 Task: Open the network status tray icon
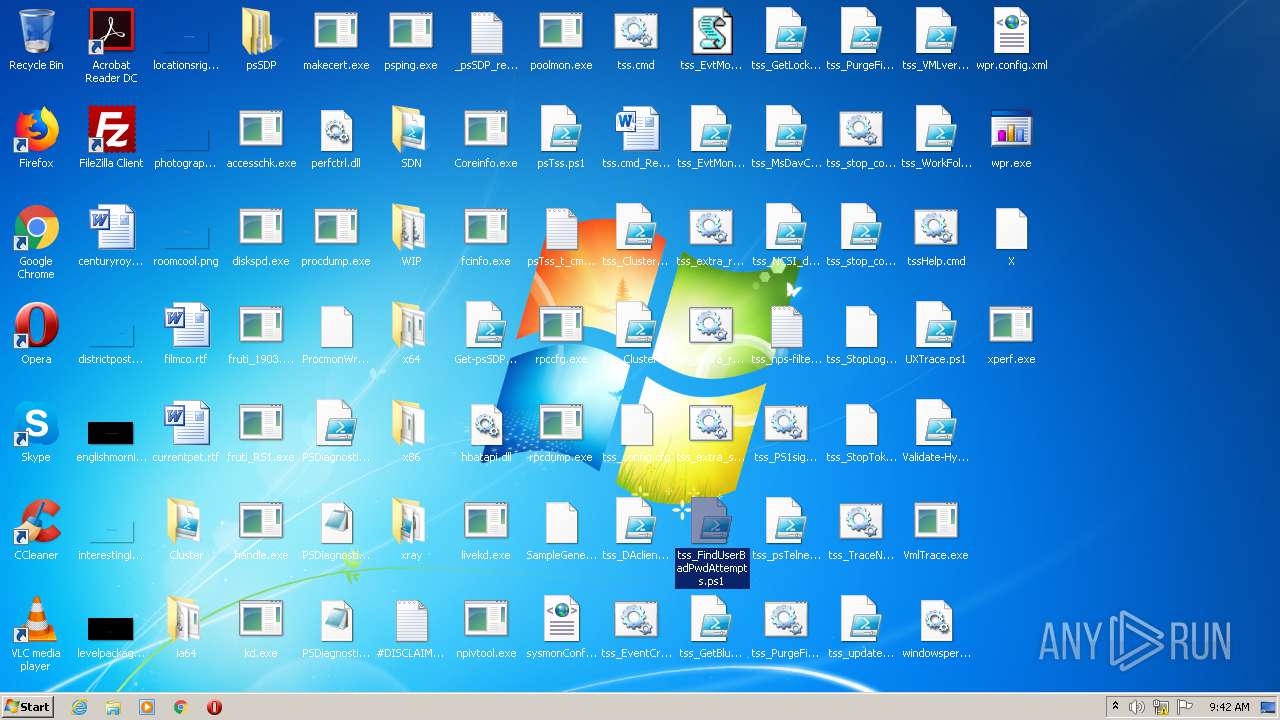pyautogui.click(x=1161, y=707)
